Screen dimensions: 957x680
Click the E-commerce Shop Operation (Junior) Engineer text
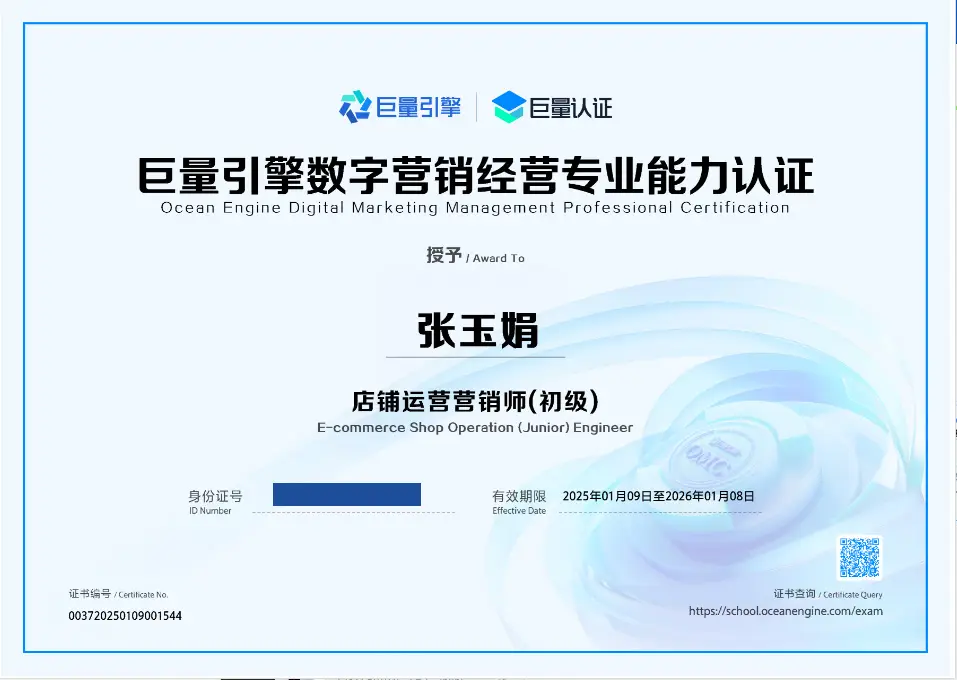pos(475,427)
